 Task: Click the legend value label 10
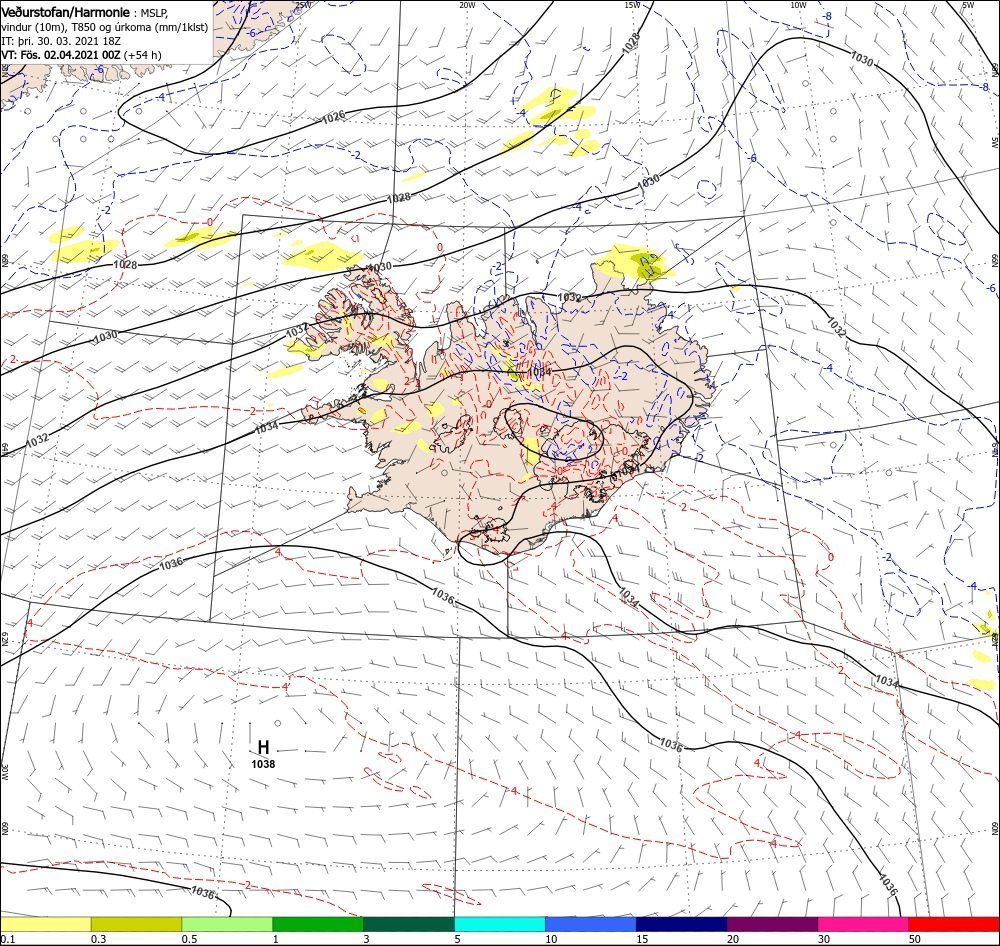pyautogui.click(x=551, y=939)
